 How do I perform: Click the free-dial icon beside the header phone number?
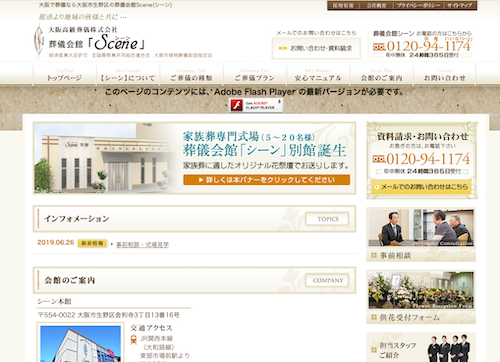(379, 46)
